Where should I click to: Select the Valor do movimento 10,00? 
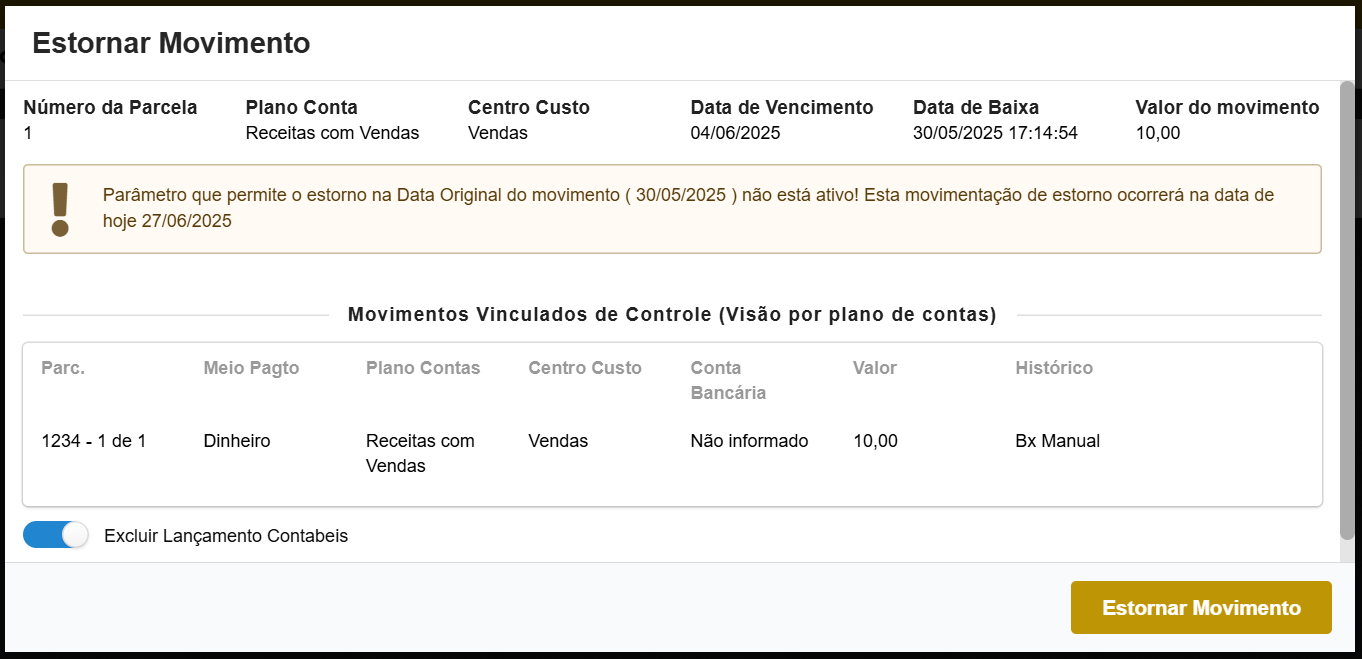click(x=1156, y=132)
